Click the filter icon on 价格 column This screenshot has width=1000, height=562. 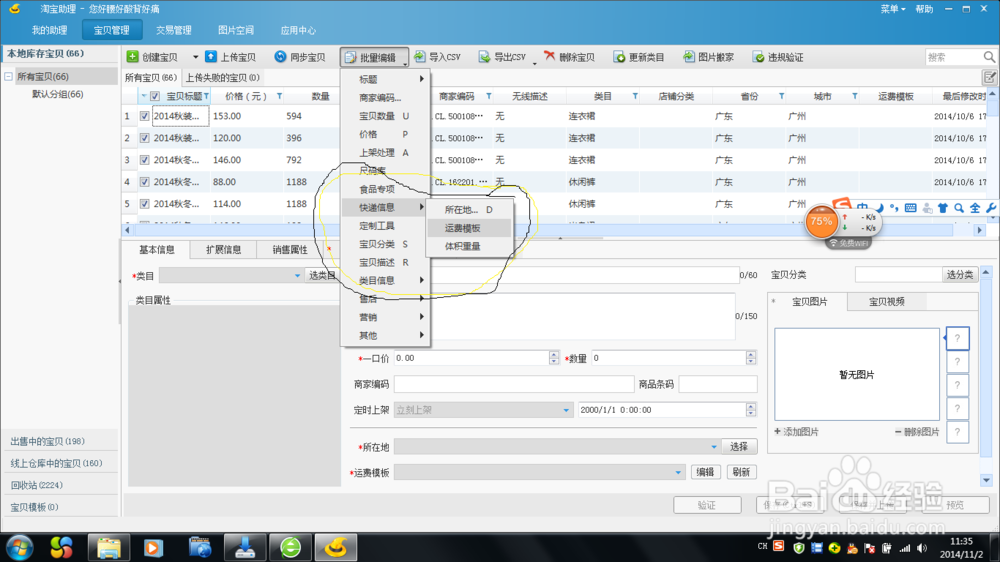pyautogui.click(x=279, y=96)
